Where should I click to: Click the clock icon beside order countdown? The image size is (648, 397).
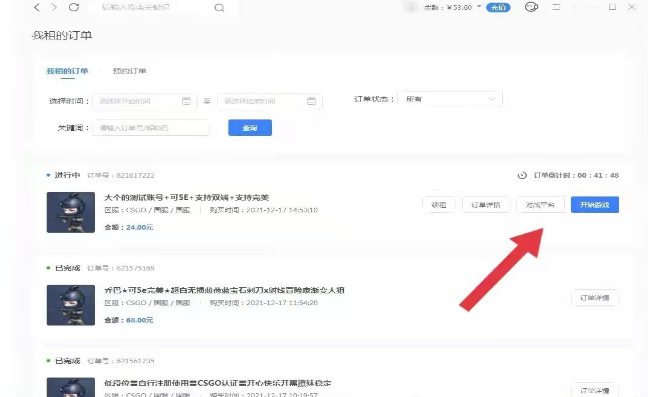tap(522, 175)
